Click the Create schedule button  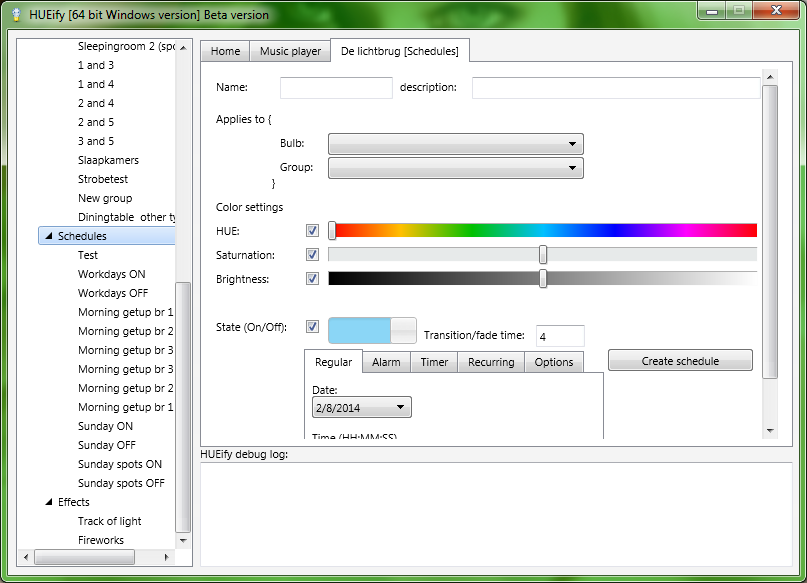tap(680, 361)
